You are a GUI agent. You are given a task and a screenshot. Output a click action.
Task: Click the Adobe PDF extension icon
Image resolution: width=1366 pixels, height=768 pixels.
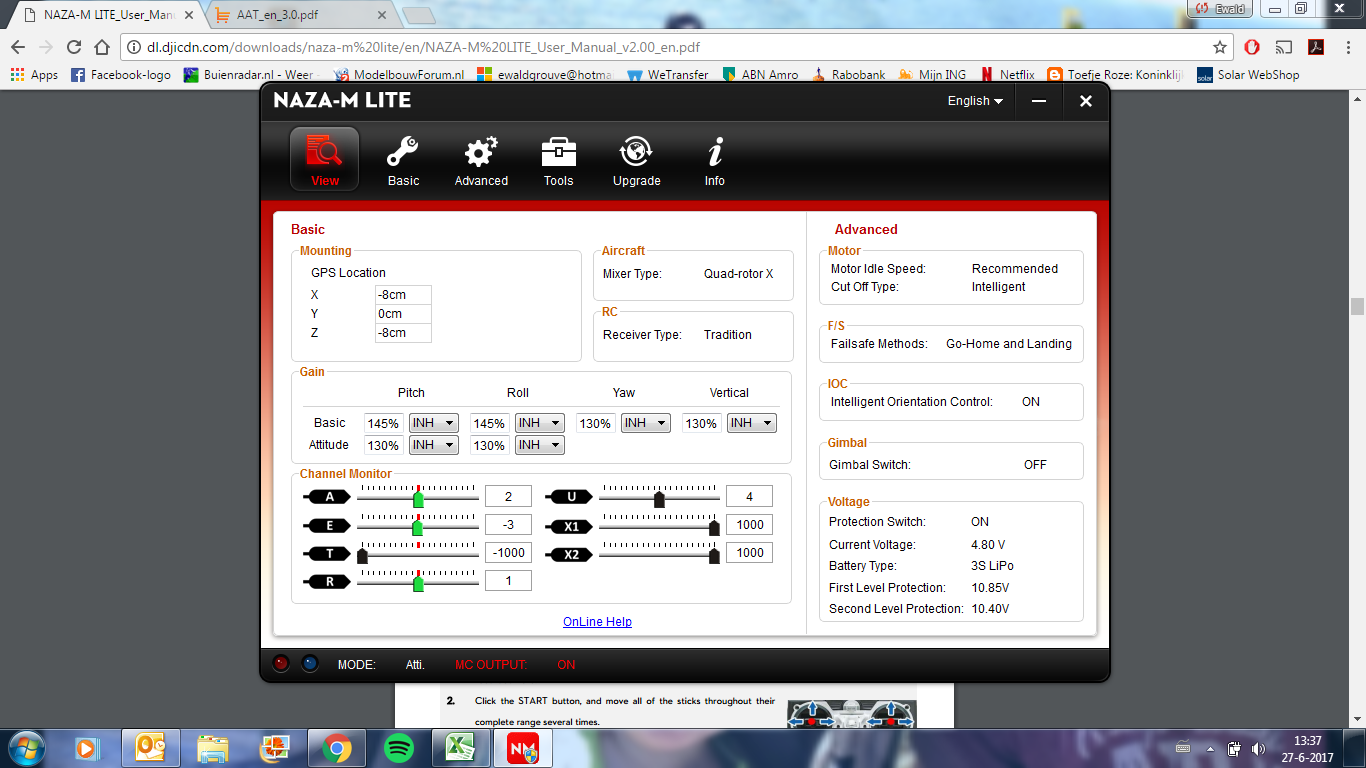click(1317, 47)
